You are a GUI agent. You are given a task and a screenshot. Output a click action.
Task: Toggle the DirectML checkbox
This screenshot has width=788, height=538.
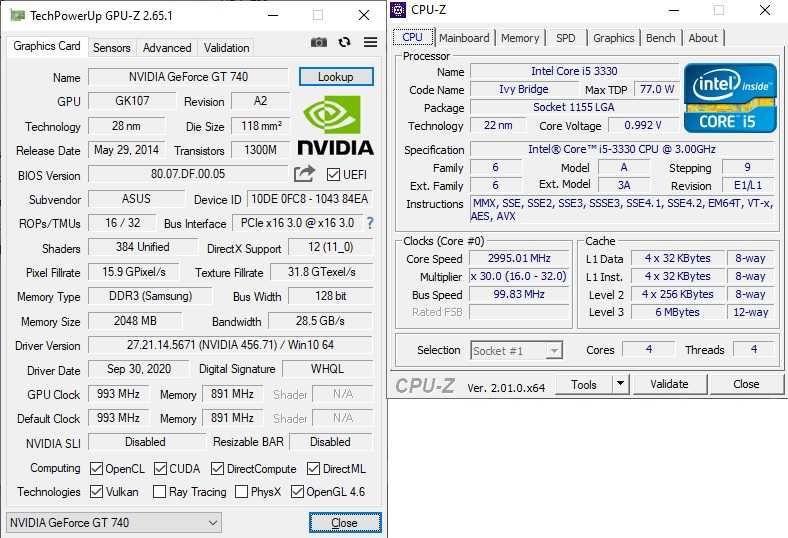coord(314,469)
